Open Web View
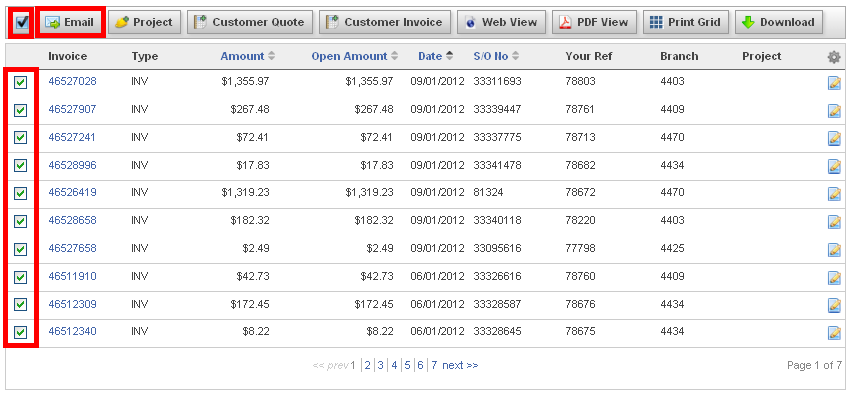 [501, 22]
